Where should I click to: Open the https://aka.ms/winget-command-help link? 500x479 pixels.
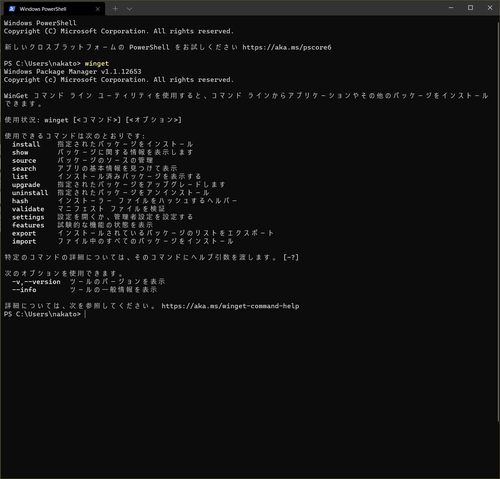(x=230, y=306)
